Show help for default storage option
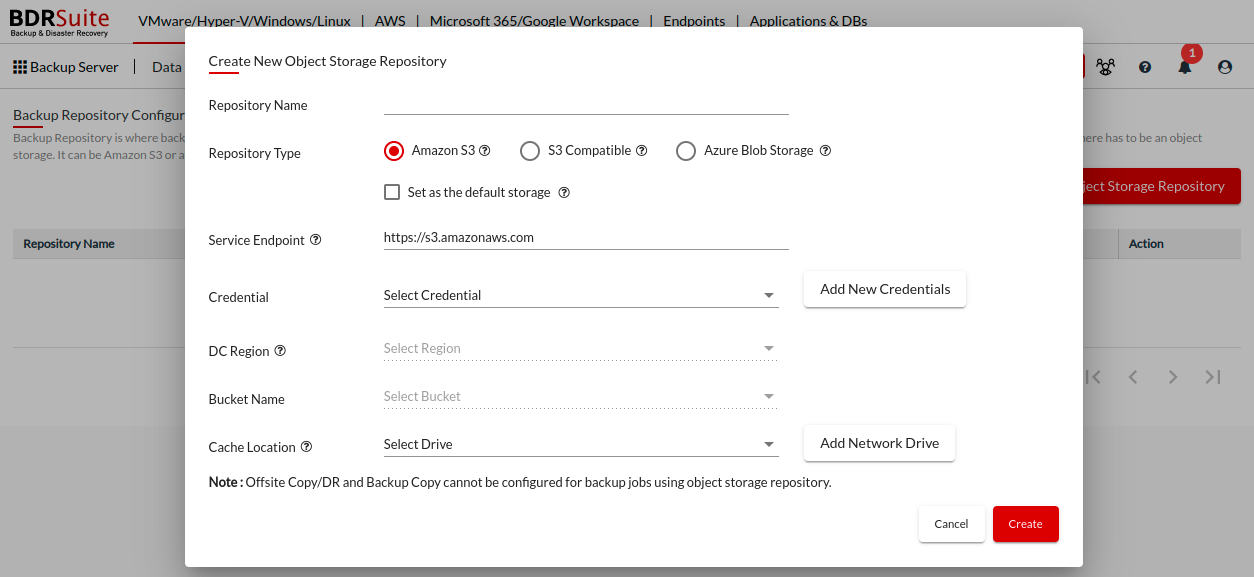The width and height of the screenshot is (1254, 577). [x=564, y=193]
